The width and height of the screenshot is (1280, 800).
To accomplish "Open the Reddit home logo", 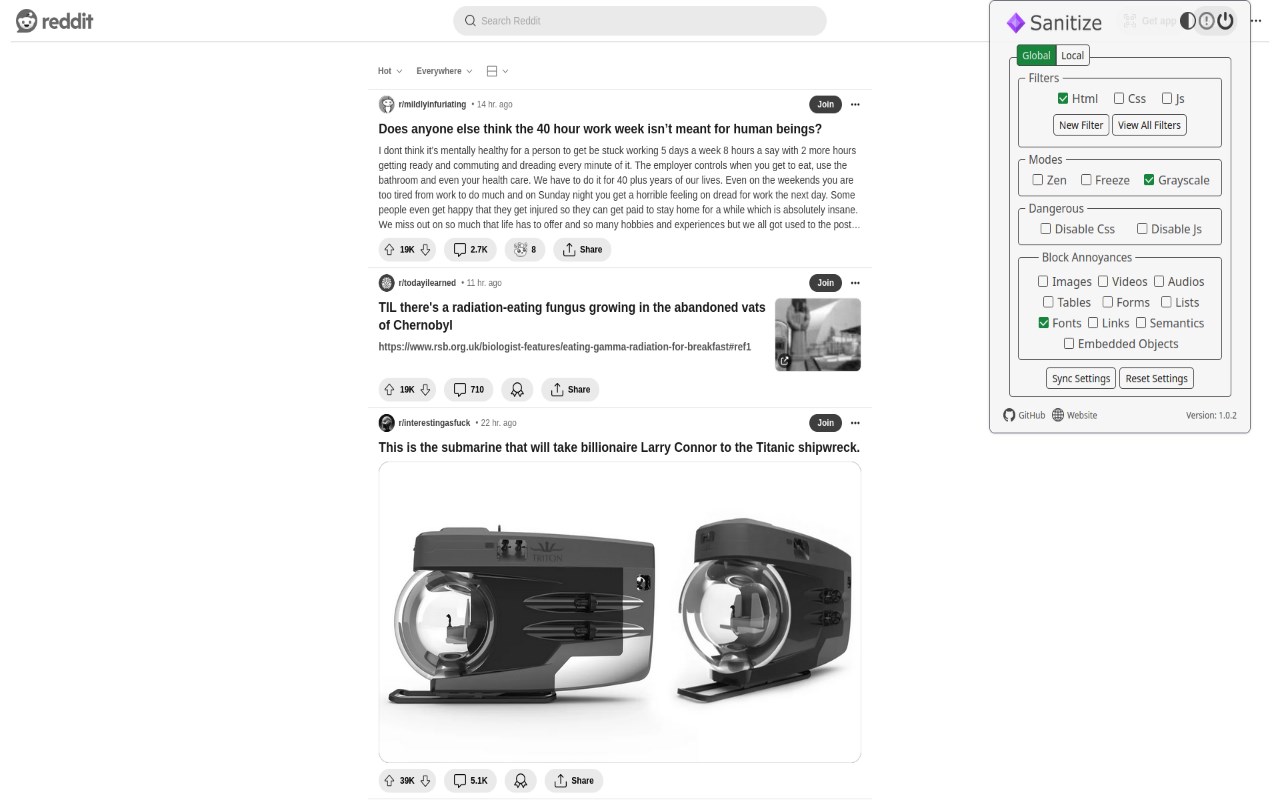I will click(x=55, y=20).
